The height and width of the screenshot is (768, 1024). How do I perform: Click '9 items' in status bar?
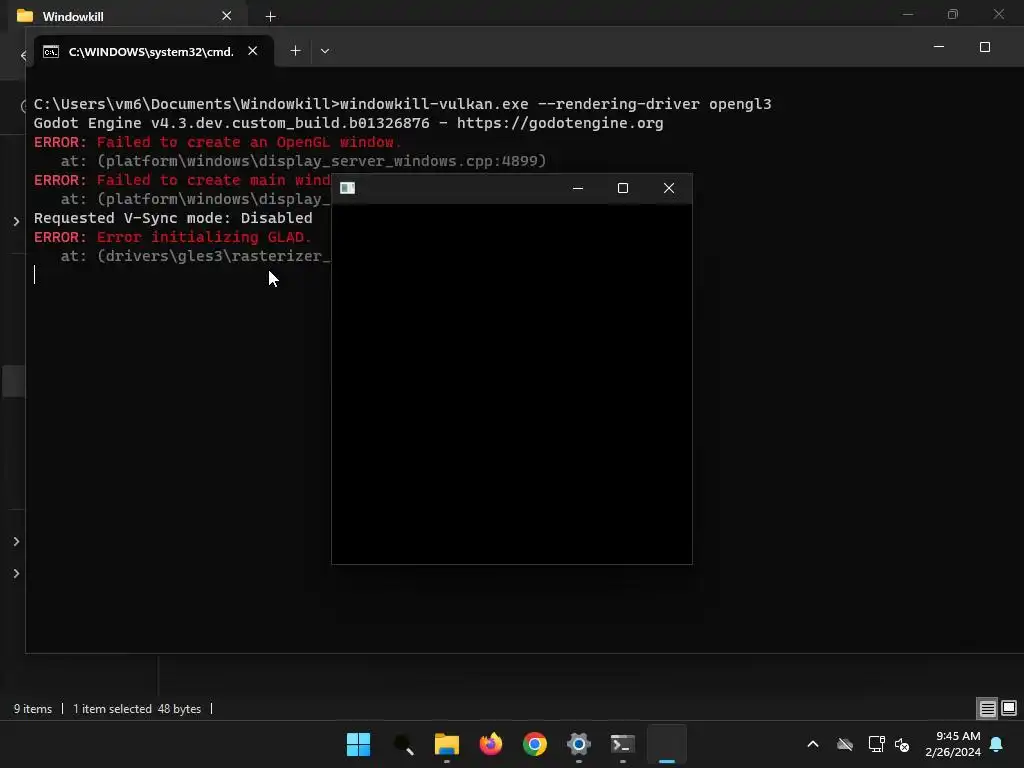33,709
